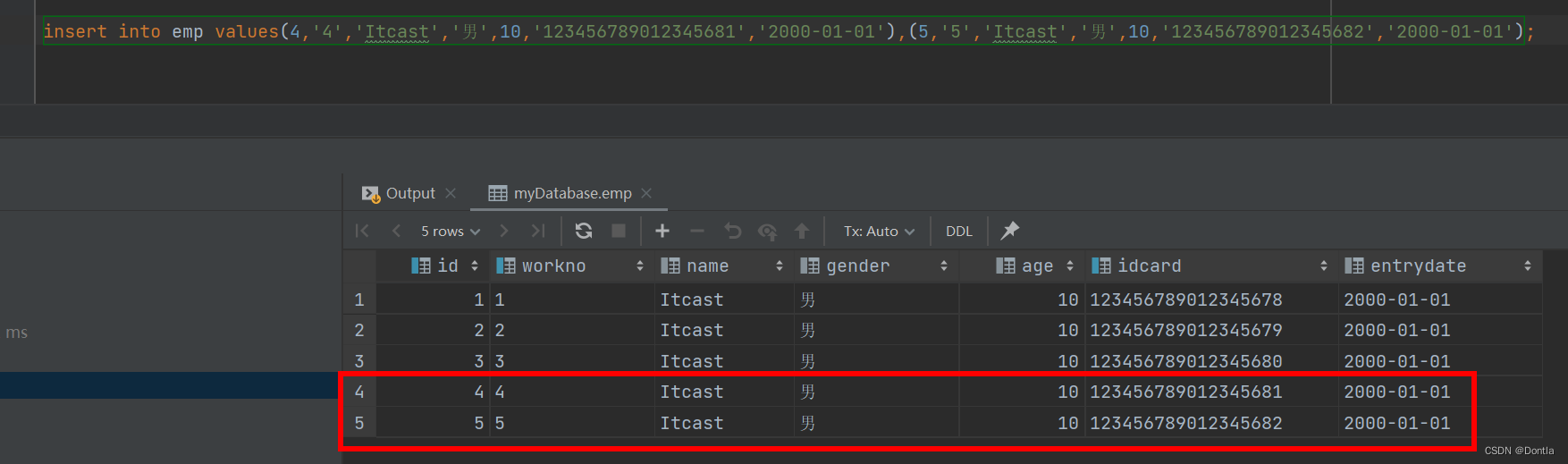
Task: Close the Output tab
Action: (x=451, y=193)
